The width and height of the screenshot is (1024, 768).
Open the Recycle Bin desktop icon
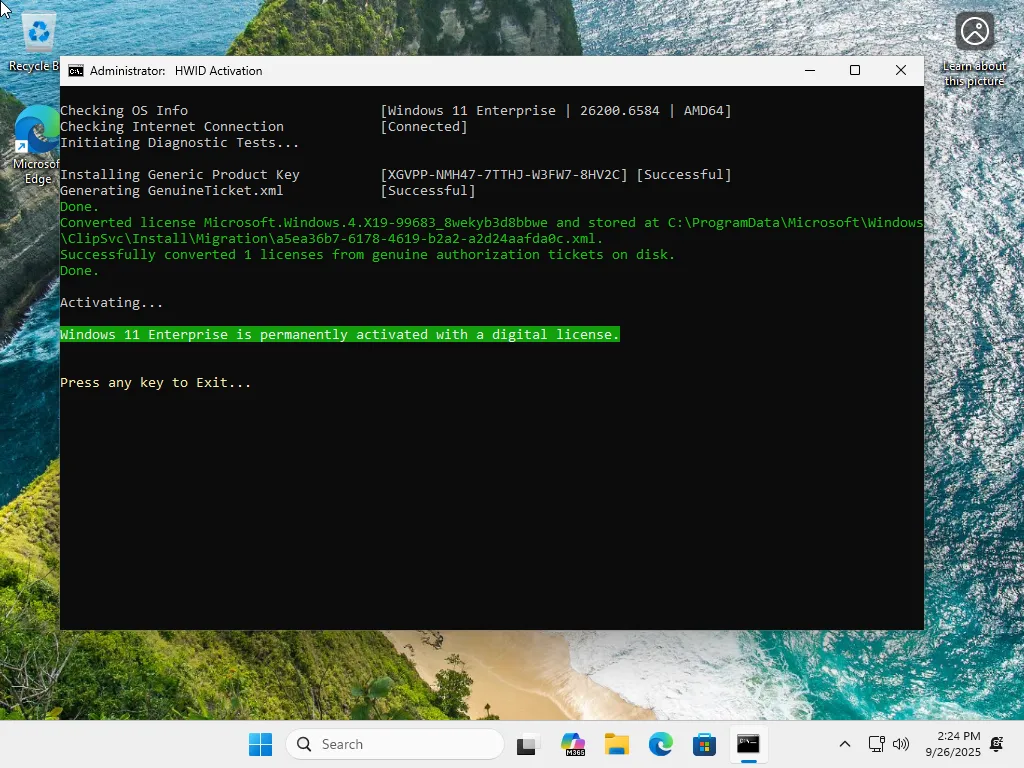pyautogui.click(x=36, y=43)
